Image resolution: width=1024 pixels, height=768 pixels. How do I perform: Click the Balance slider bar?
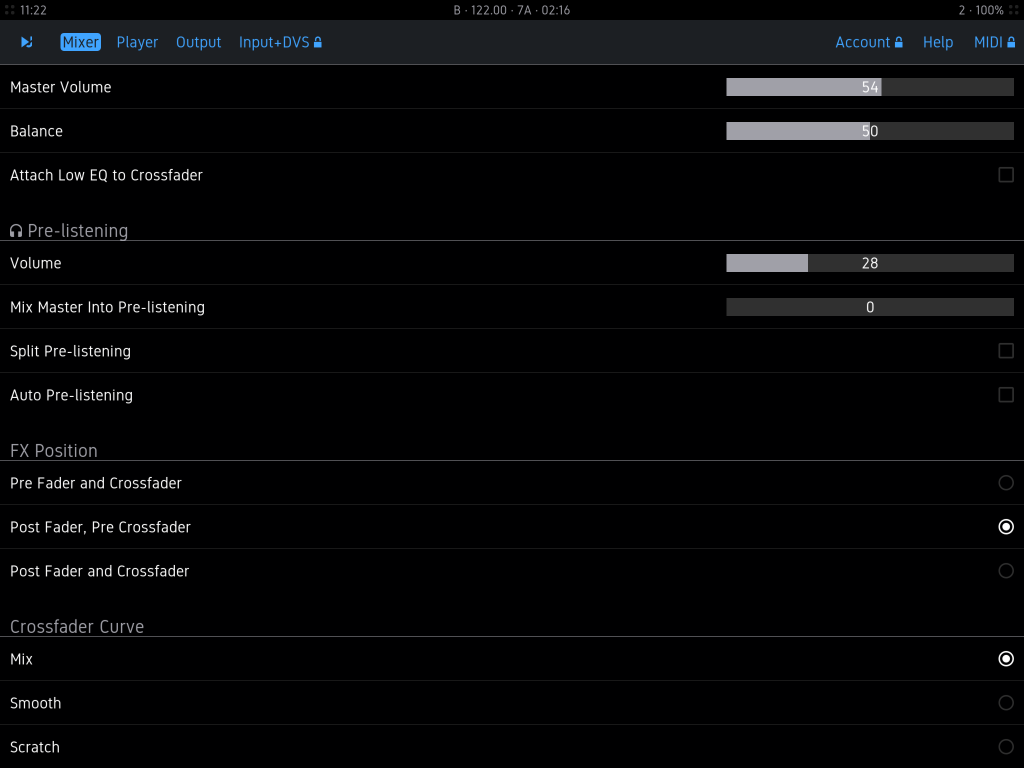(869, 131)
